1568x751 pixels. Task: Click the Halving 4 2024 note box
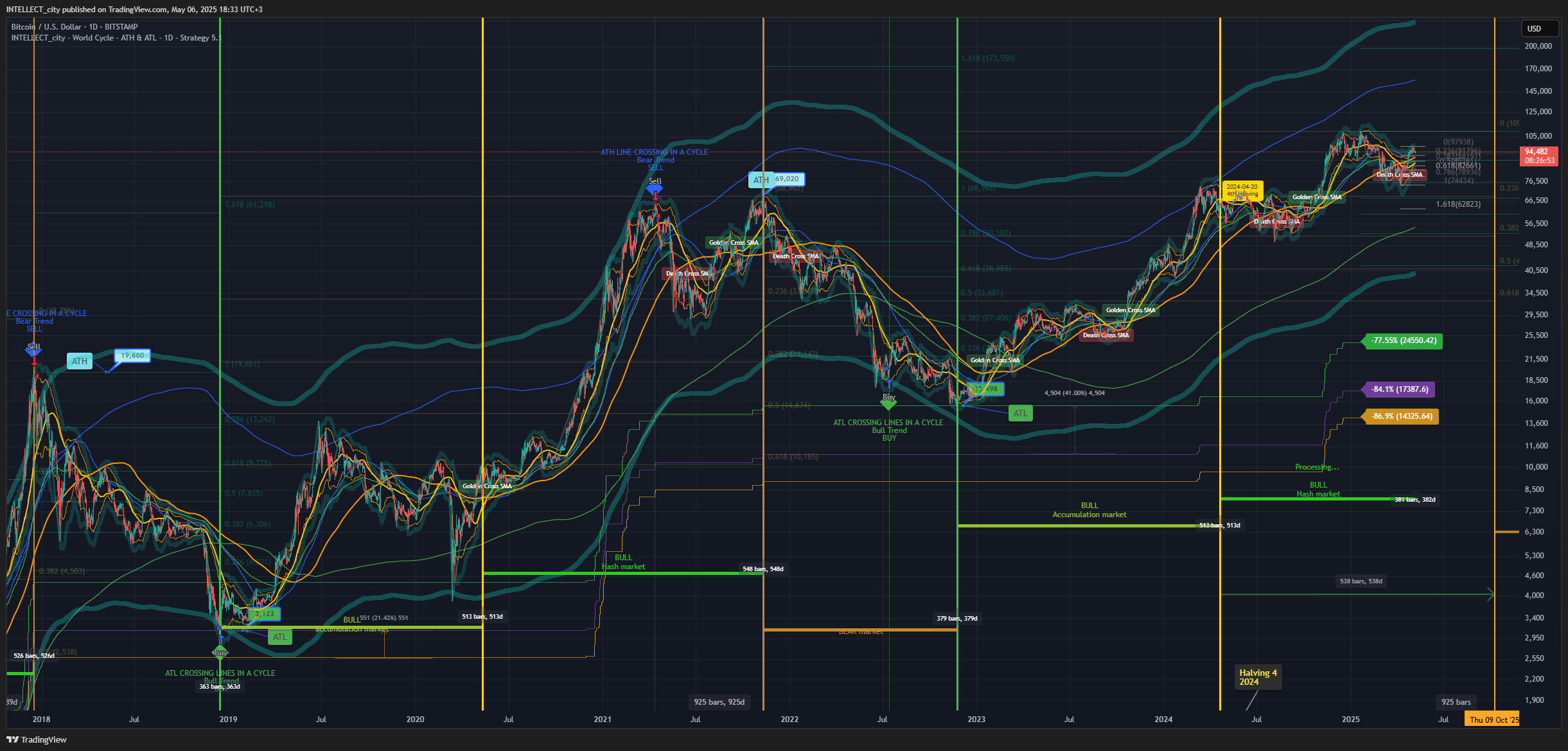(1258, 677)
